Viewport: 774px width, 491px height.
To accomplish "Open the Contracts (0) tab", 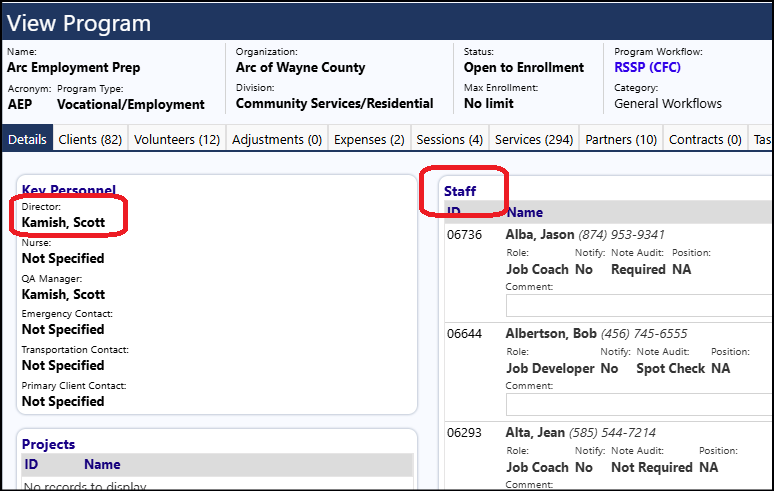I will (705, 139).
